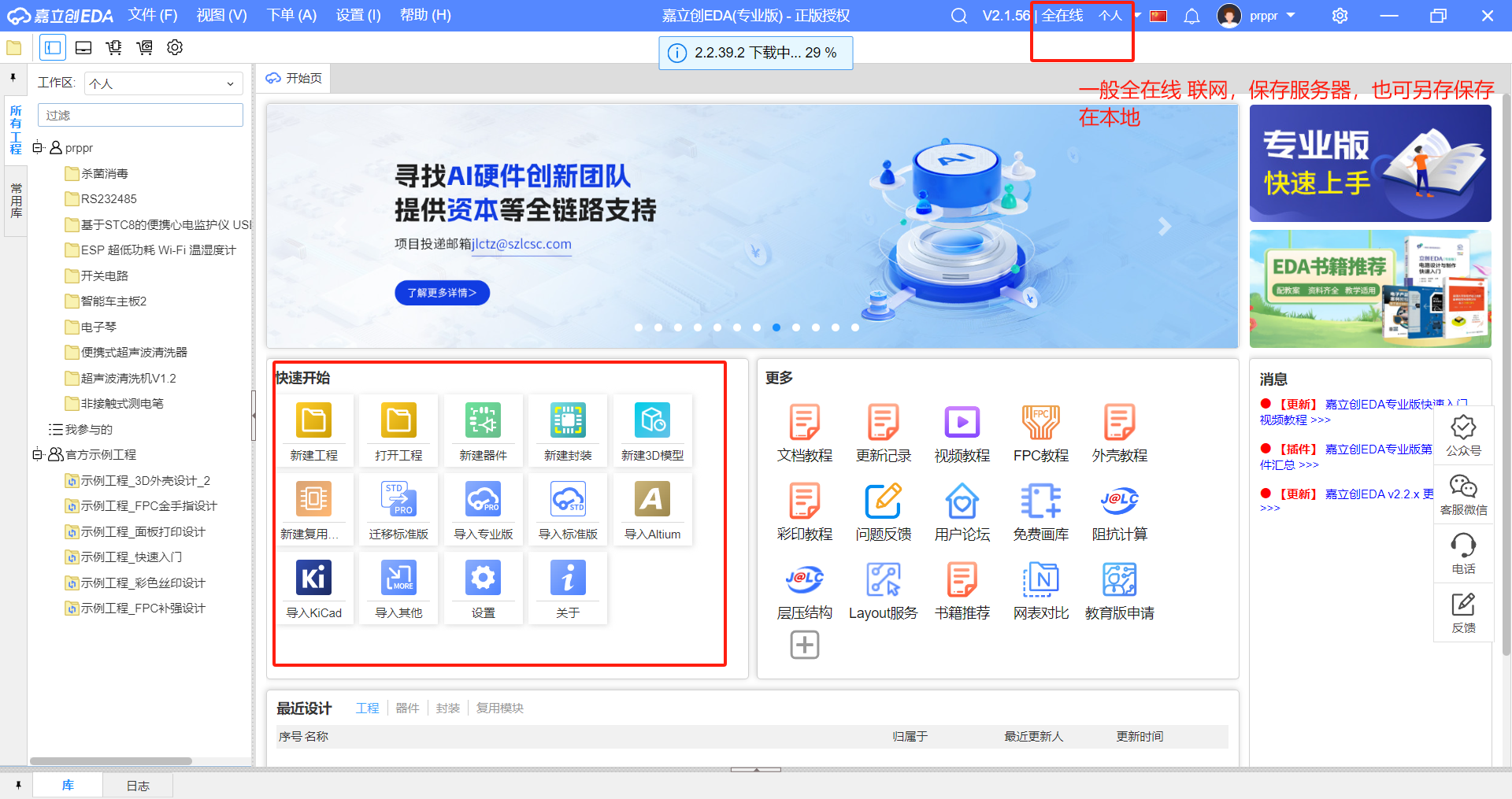Open the 书籍推荐 book recommendation icon
This screenshot has width=1512, height=799.
pyautogui.click(x=962, y=579)
